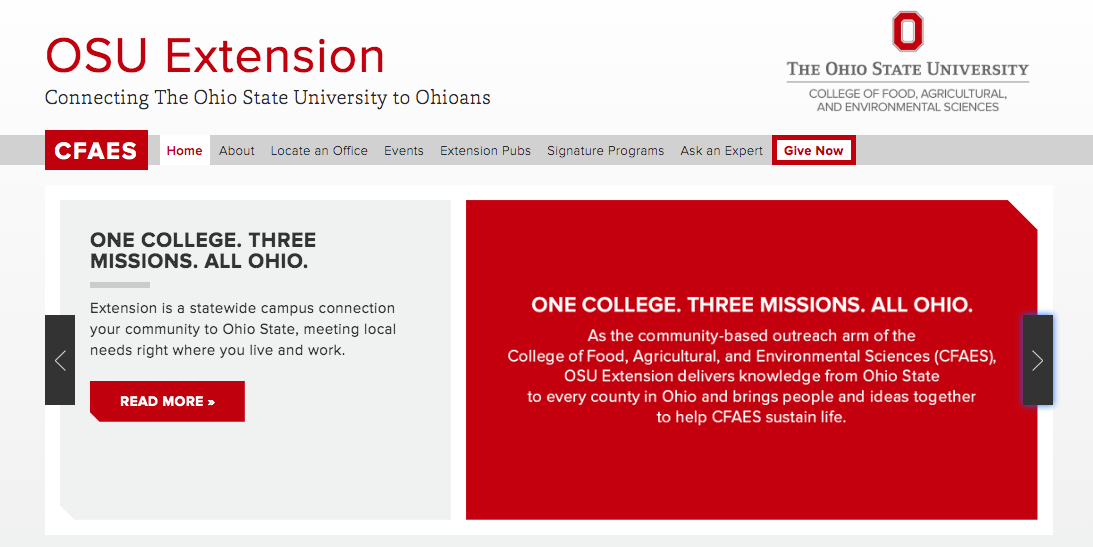Open Signature Programs from the nav bar

[x=605, y=151]
